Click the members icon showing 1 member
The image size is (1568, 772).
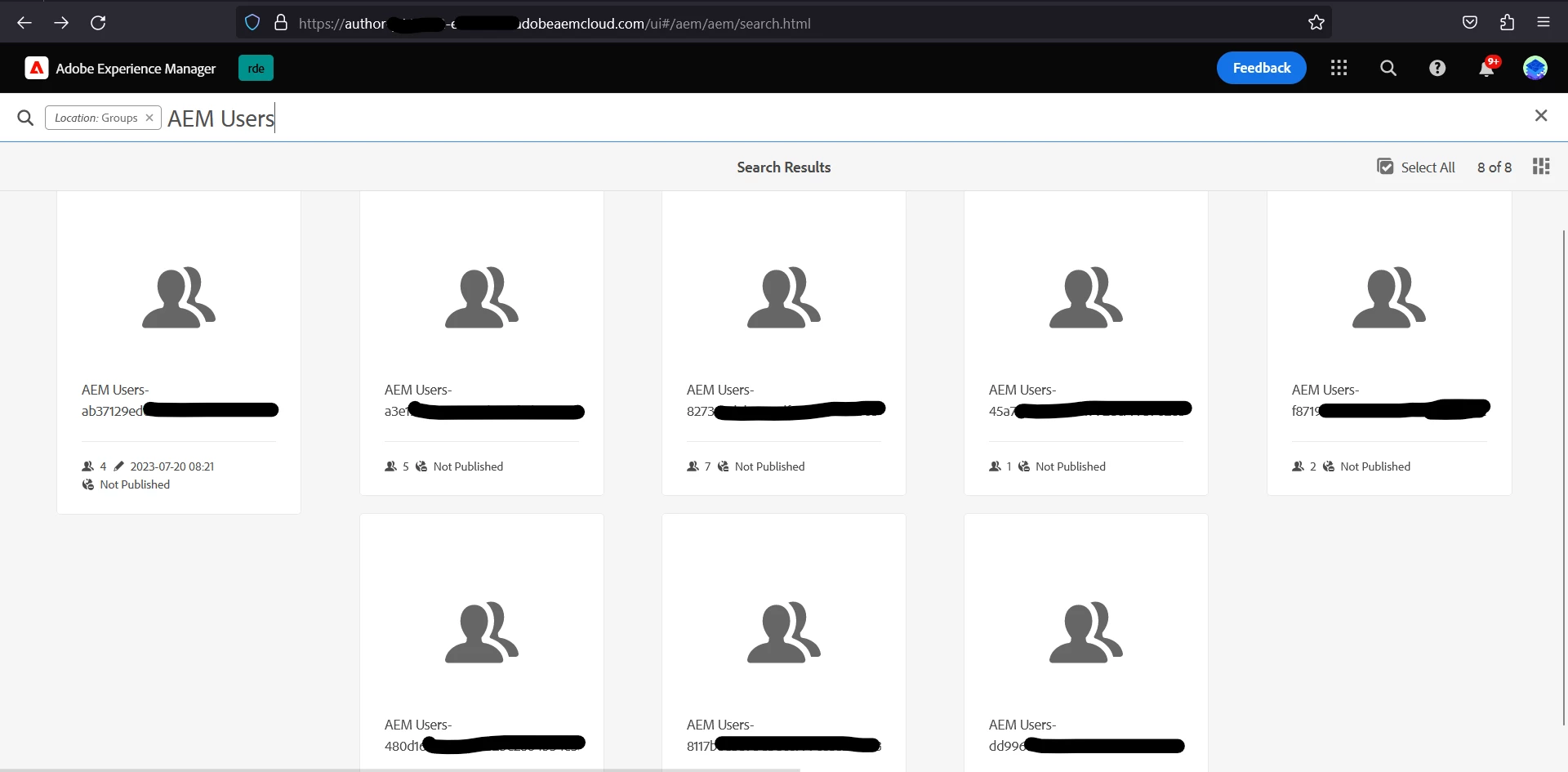(996, 466)
